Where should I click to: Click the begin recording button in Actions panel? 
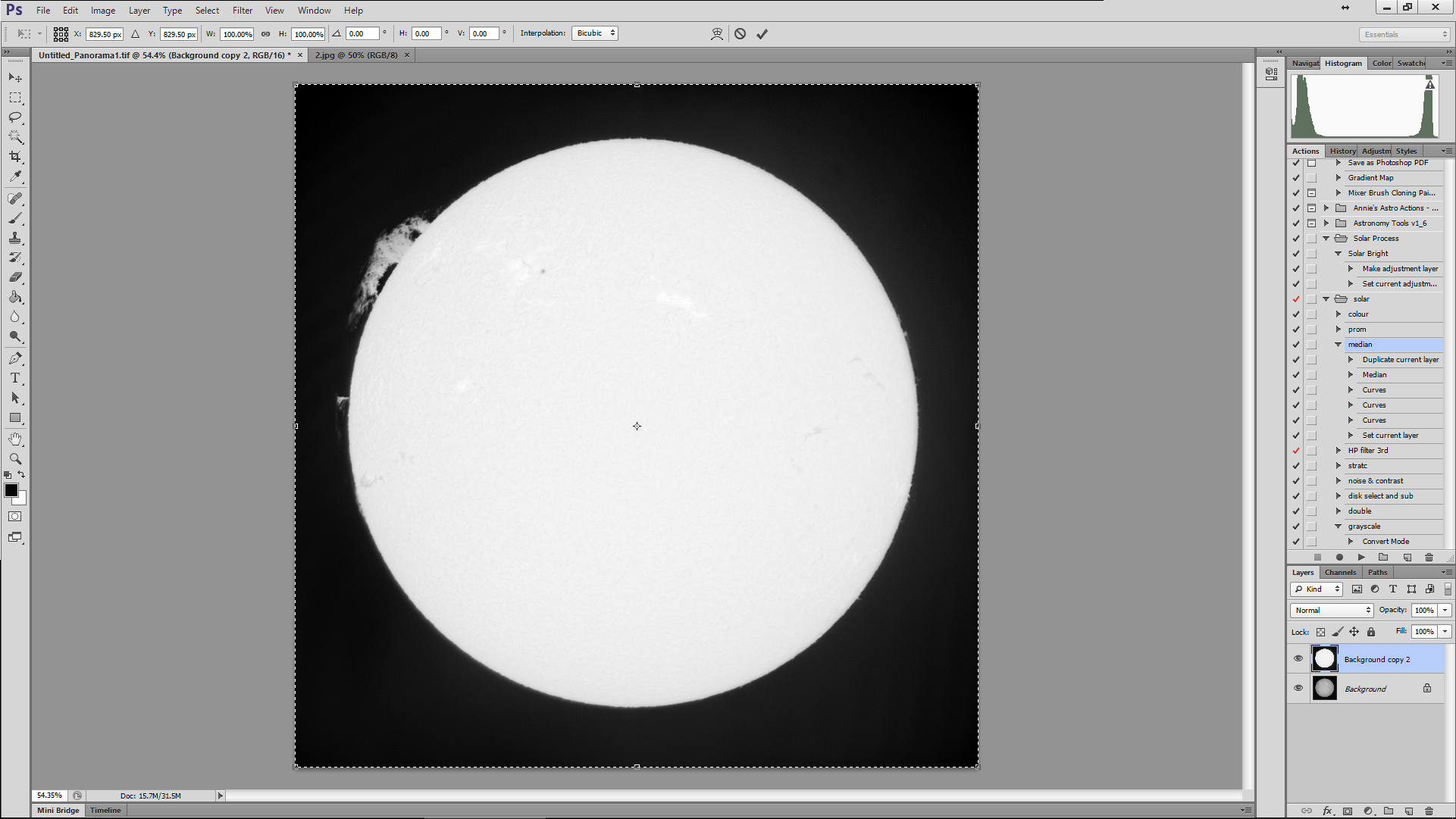1339,557
